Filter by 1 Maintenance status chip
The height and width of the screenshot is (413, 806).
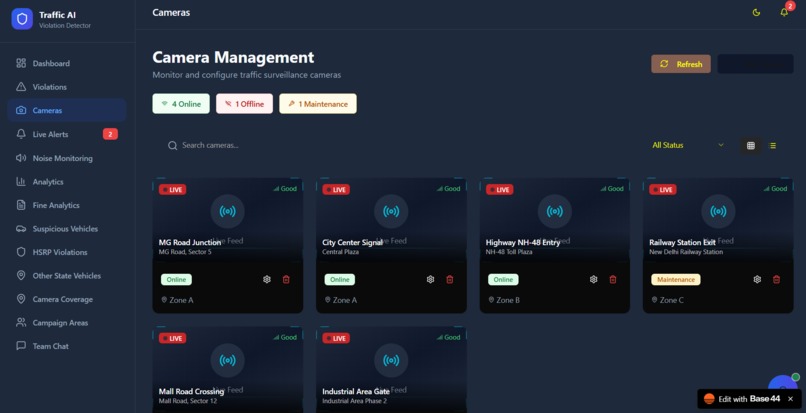tap(318, 103)
